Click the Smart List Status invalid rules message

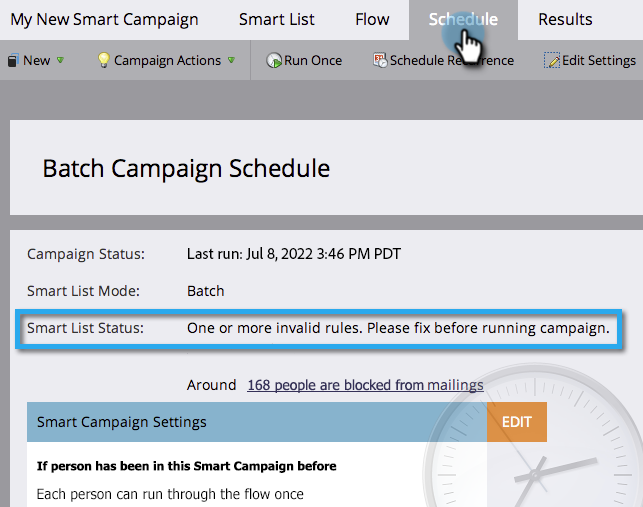pyautogui.click(x=398, y=328)
